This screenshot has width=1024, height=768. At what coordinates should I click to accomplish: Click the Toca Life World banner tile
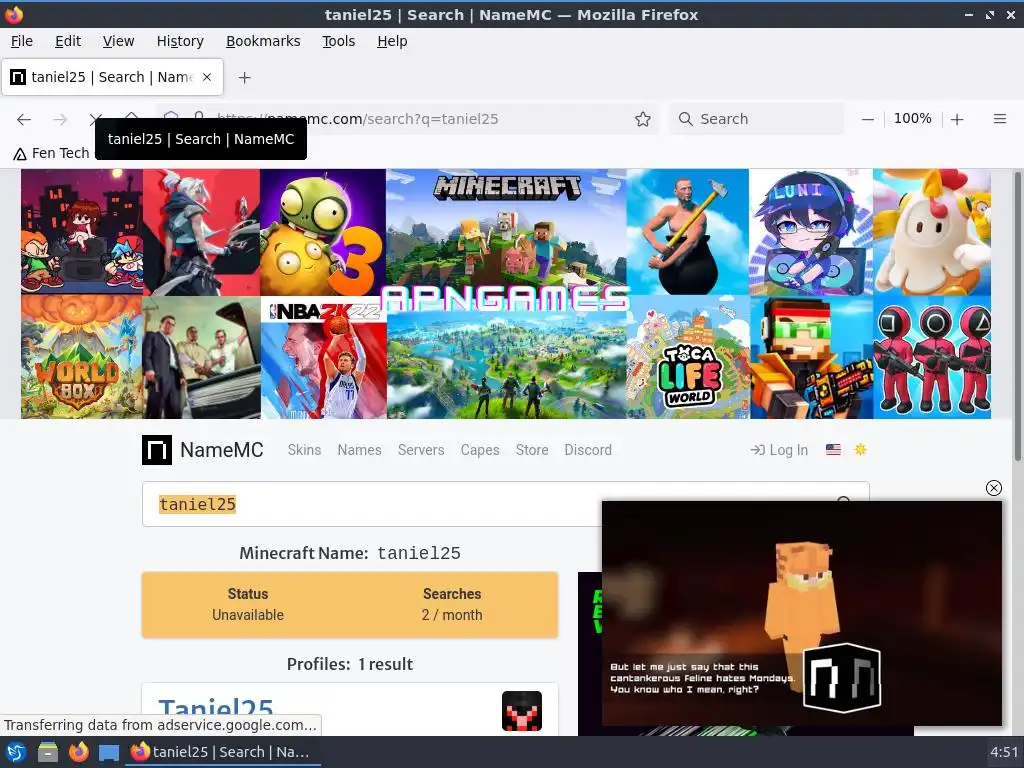pos(688,357)
